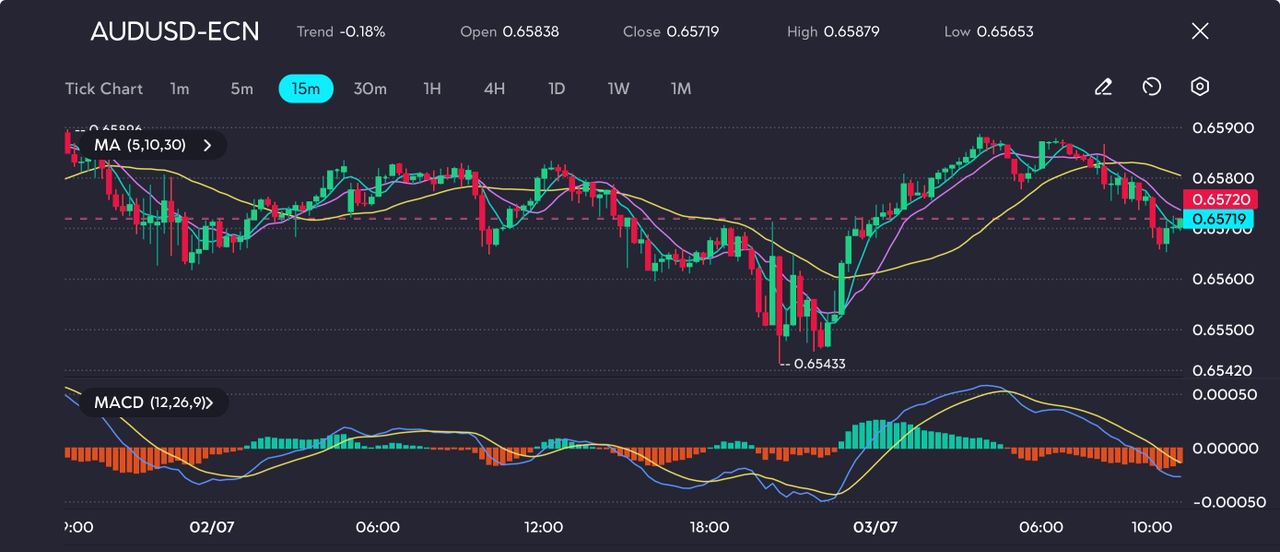Click the AUDUSD-ECN symbol title
The height and width of the screenshot is (552, 1280).
click(174, 31)
